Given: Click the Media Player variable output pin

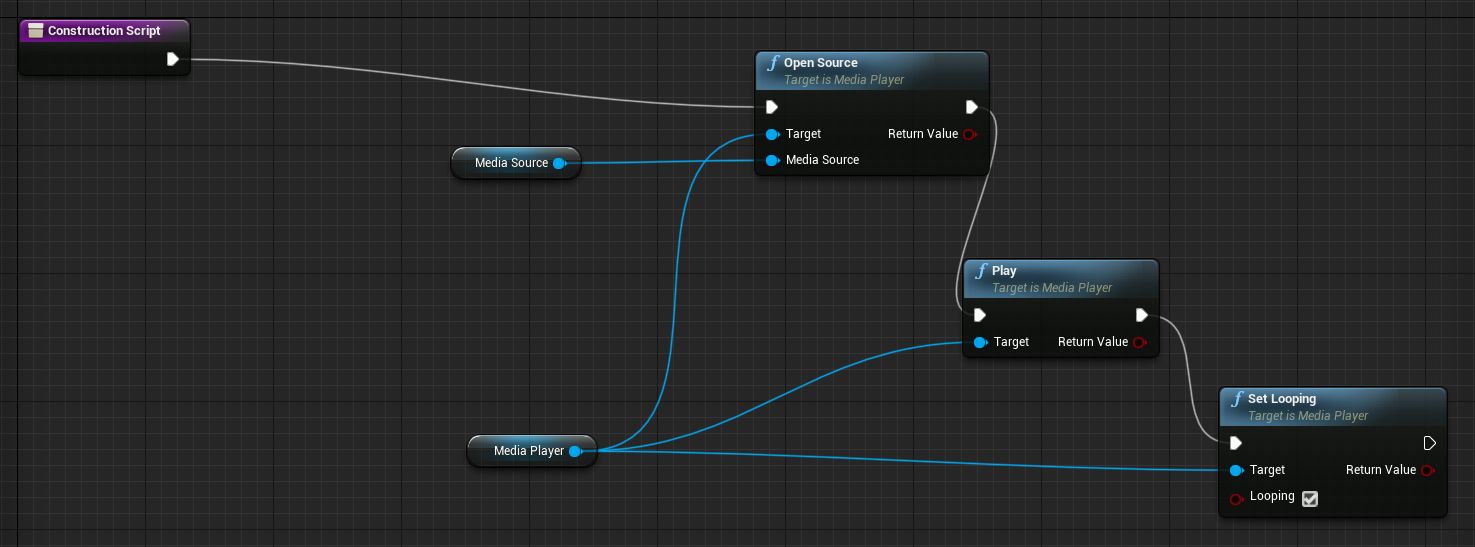Looking at the screenshot, I should coord(576,451).
